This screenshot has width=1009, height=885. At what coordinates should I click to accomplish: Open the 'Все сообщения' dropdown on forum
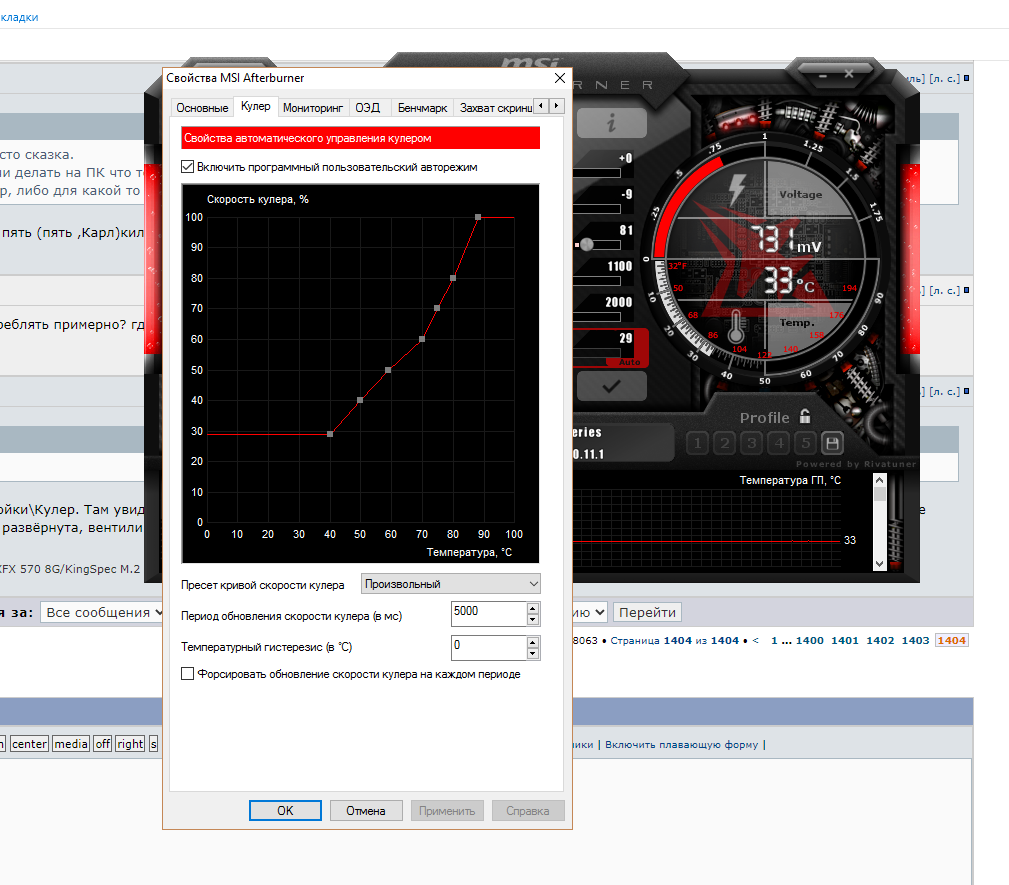(x=102, y=612)
